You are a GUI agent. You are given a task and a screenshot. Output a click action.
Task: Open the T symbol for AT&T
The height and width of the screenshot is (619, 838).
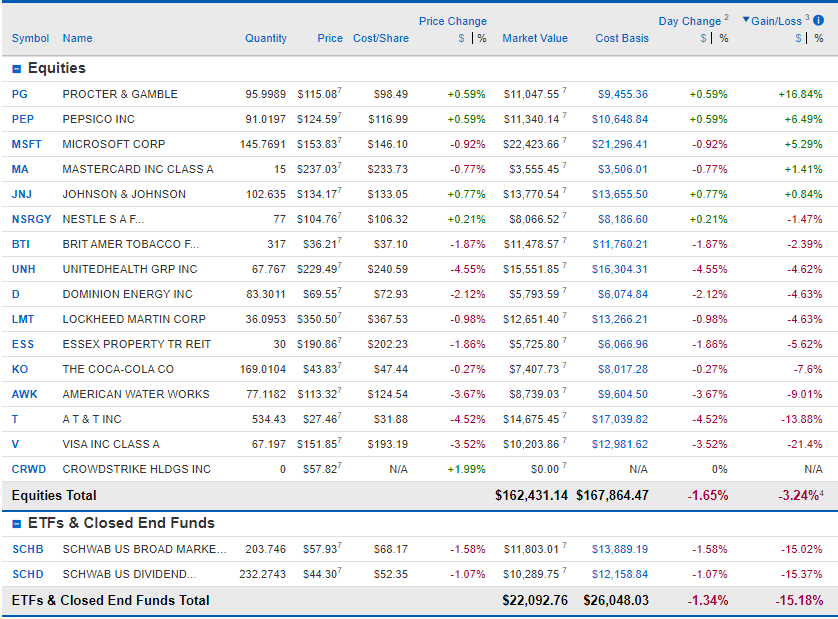point(15,419)
